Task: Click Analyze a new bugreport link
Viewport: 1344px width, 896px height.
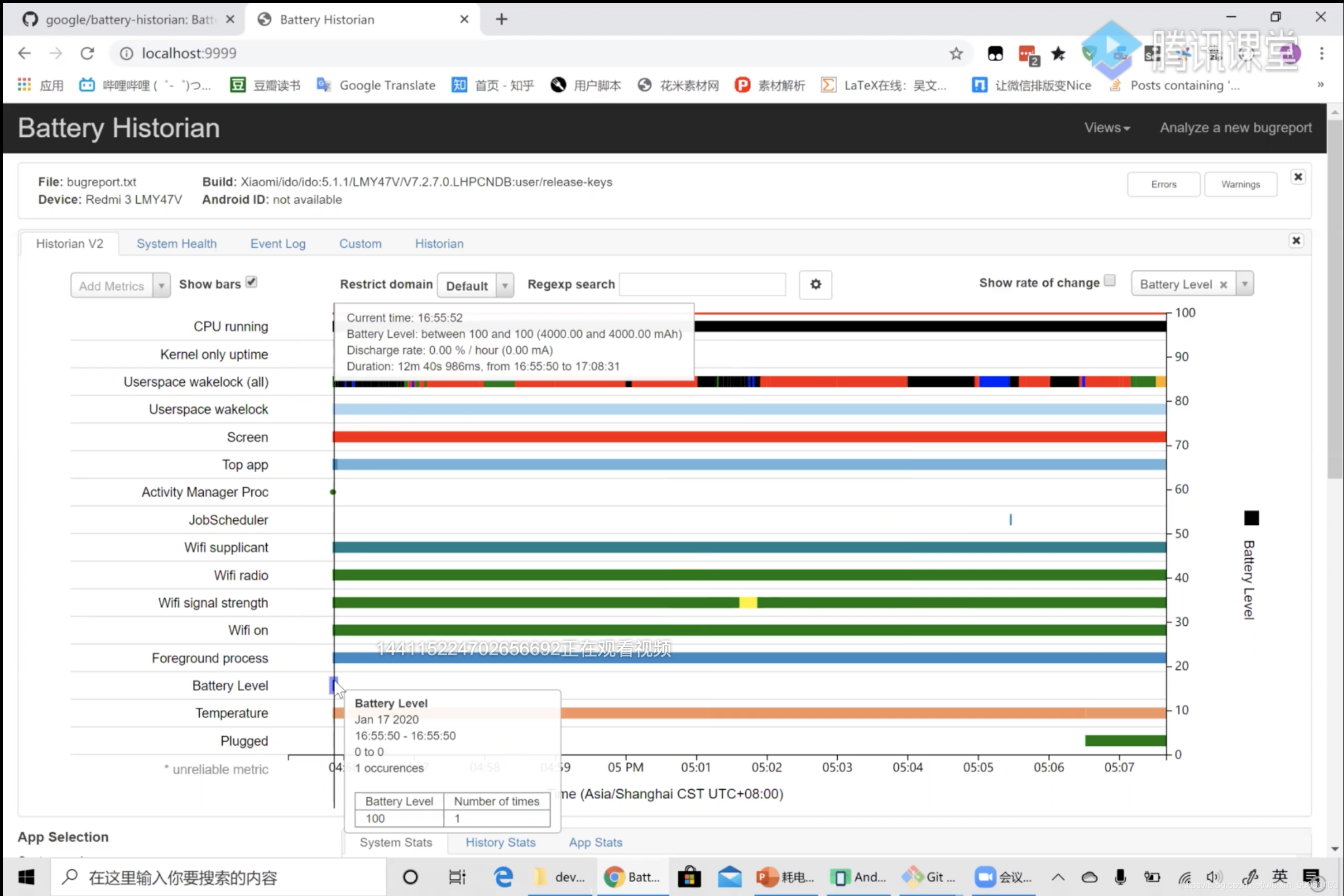Action: 1235,128
